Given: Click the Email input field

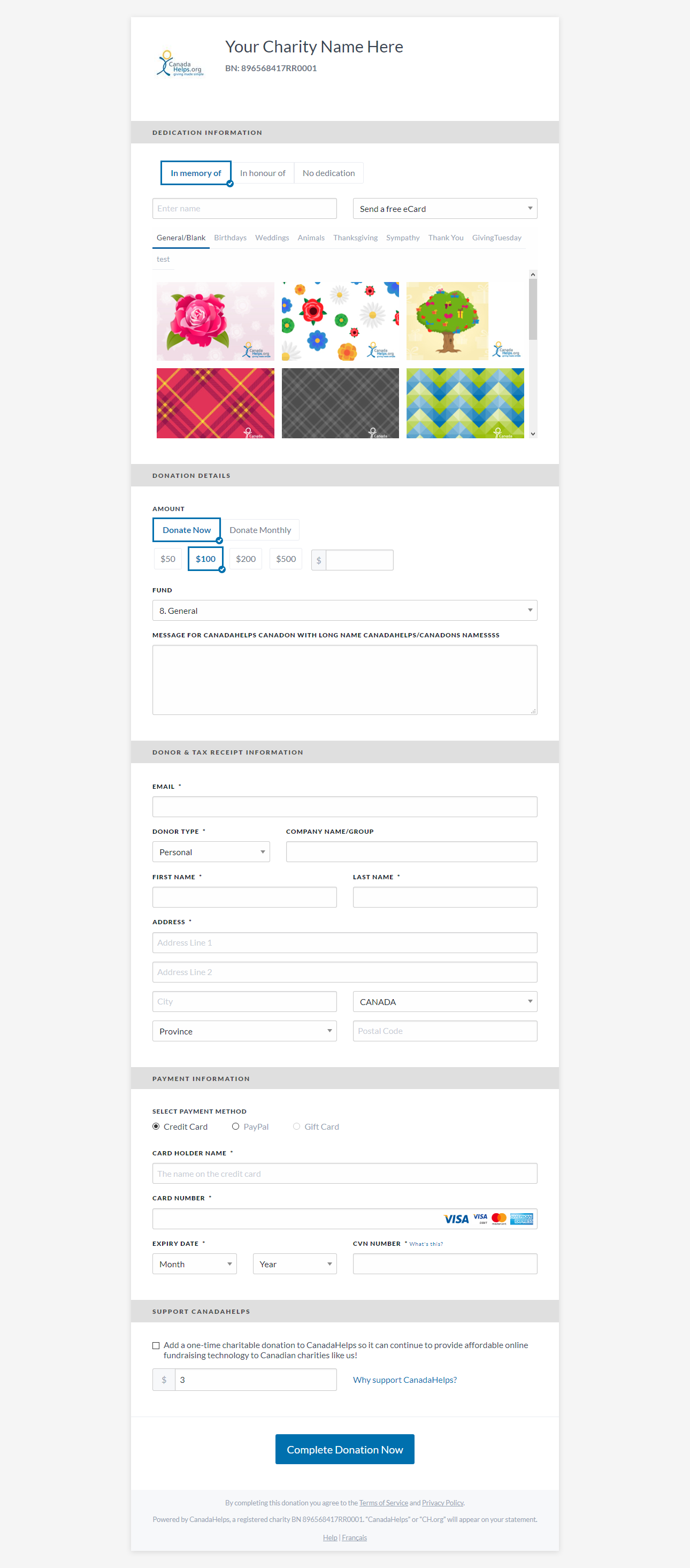Looking at the screenshot, I should tap(344, 806).
